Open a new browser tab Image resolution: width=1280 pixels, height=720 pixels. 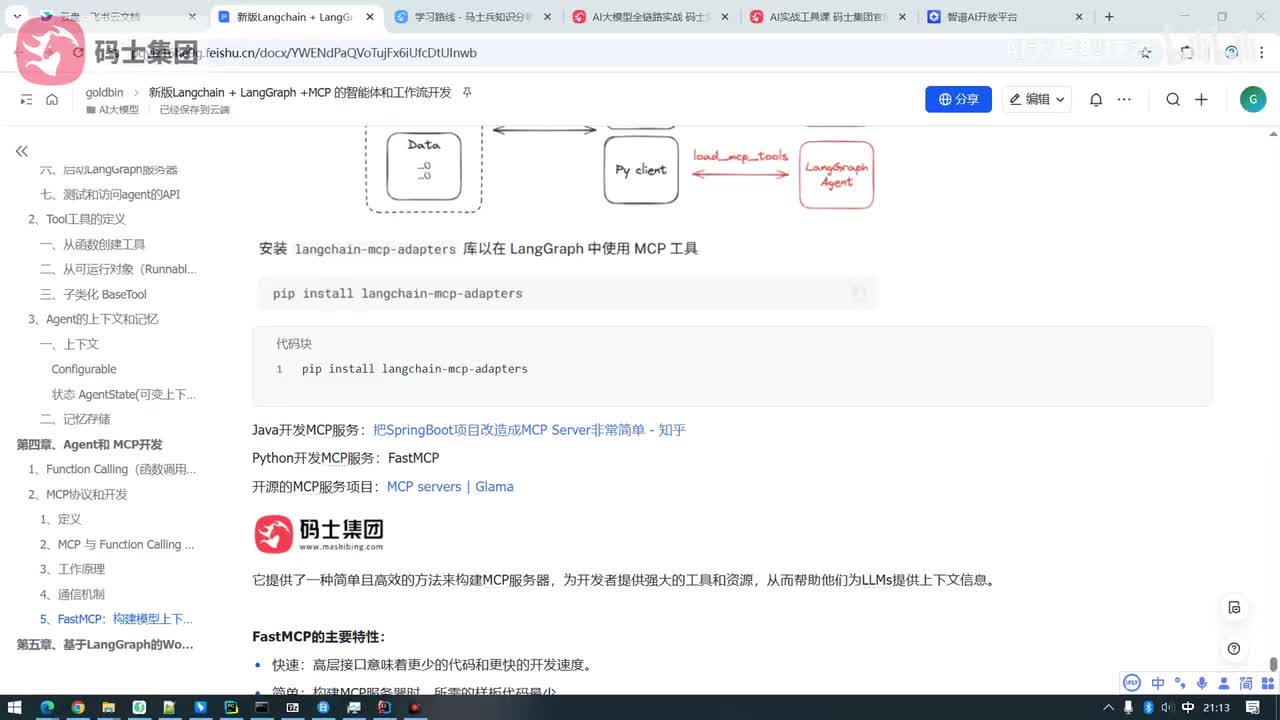[1109, 17]
